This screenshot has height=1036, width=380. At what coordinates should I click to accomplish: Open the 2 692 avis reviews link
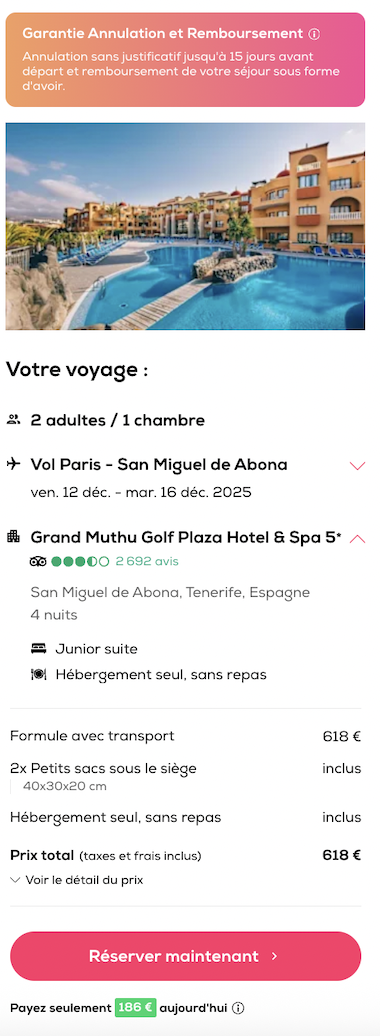(147, 562)
